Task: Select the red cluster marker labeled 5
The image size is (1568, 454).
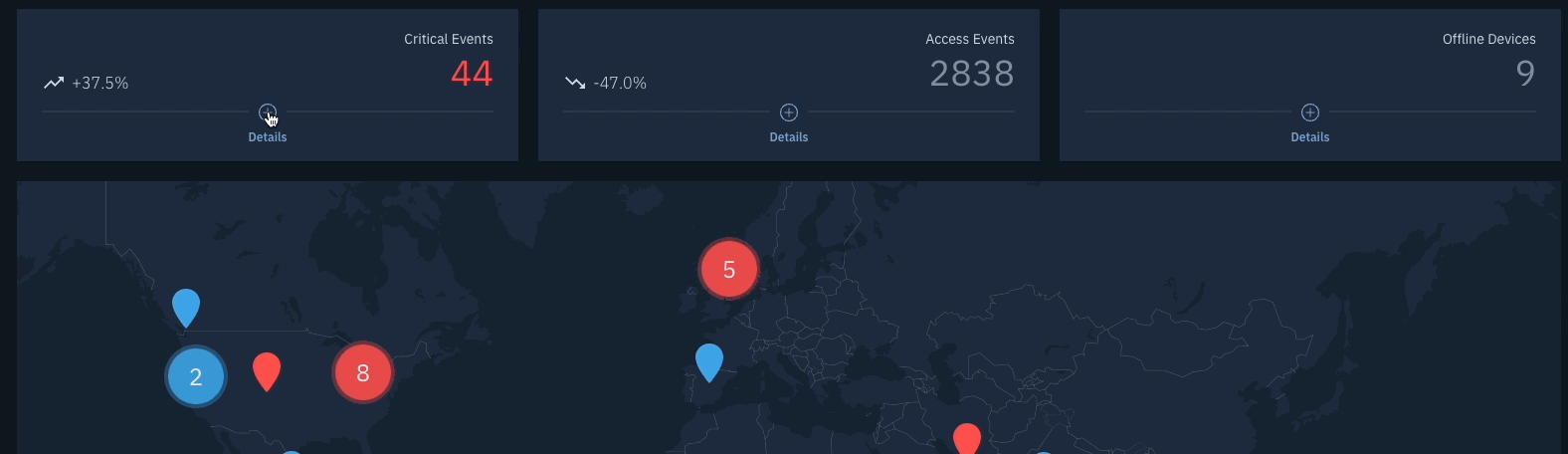Action: [x=729, y=269]
